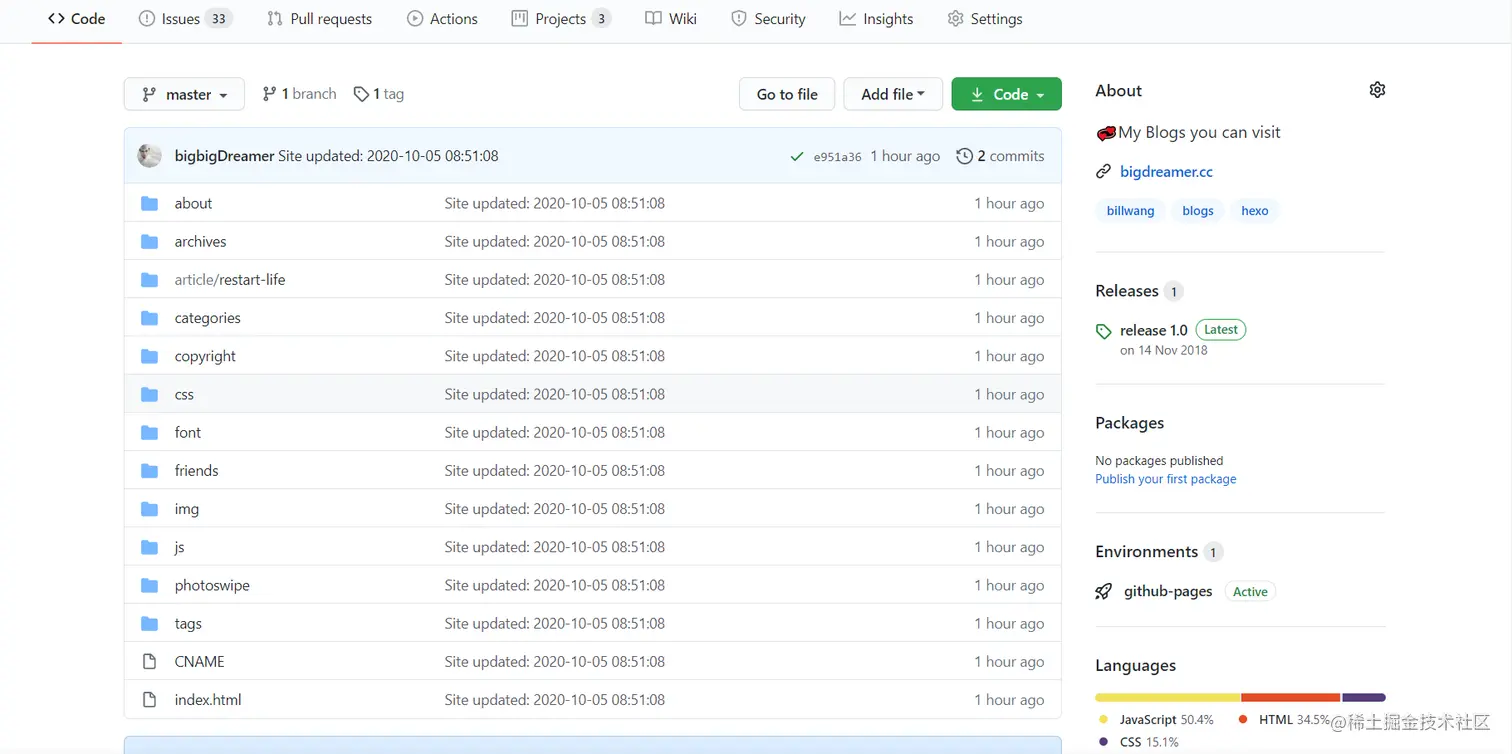
Task: Click the bigbigDreamer author name
Action: (224, 156)
